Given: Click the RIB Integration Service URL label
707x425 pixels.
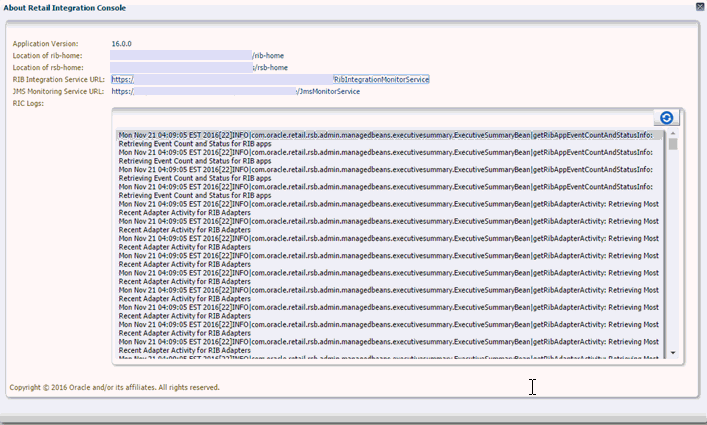Looking at the screenshot, I should coord(58,79).
